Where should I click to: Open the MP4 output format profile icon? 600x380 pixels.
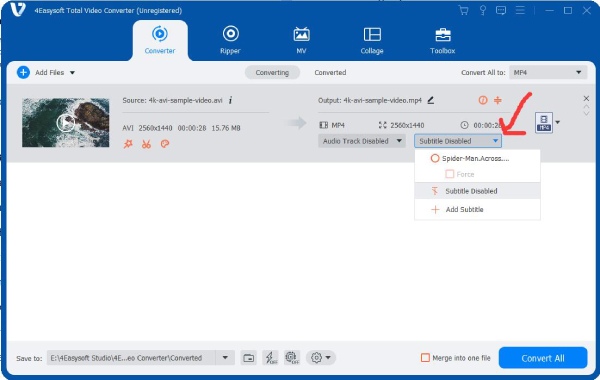click(544, 122)
